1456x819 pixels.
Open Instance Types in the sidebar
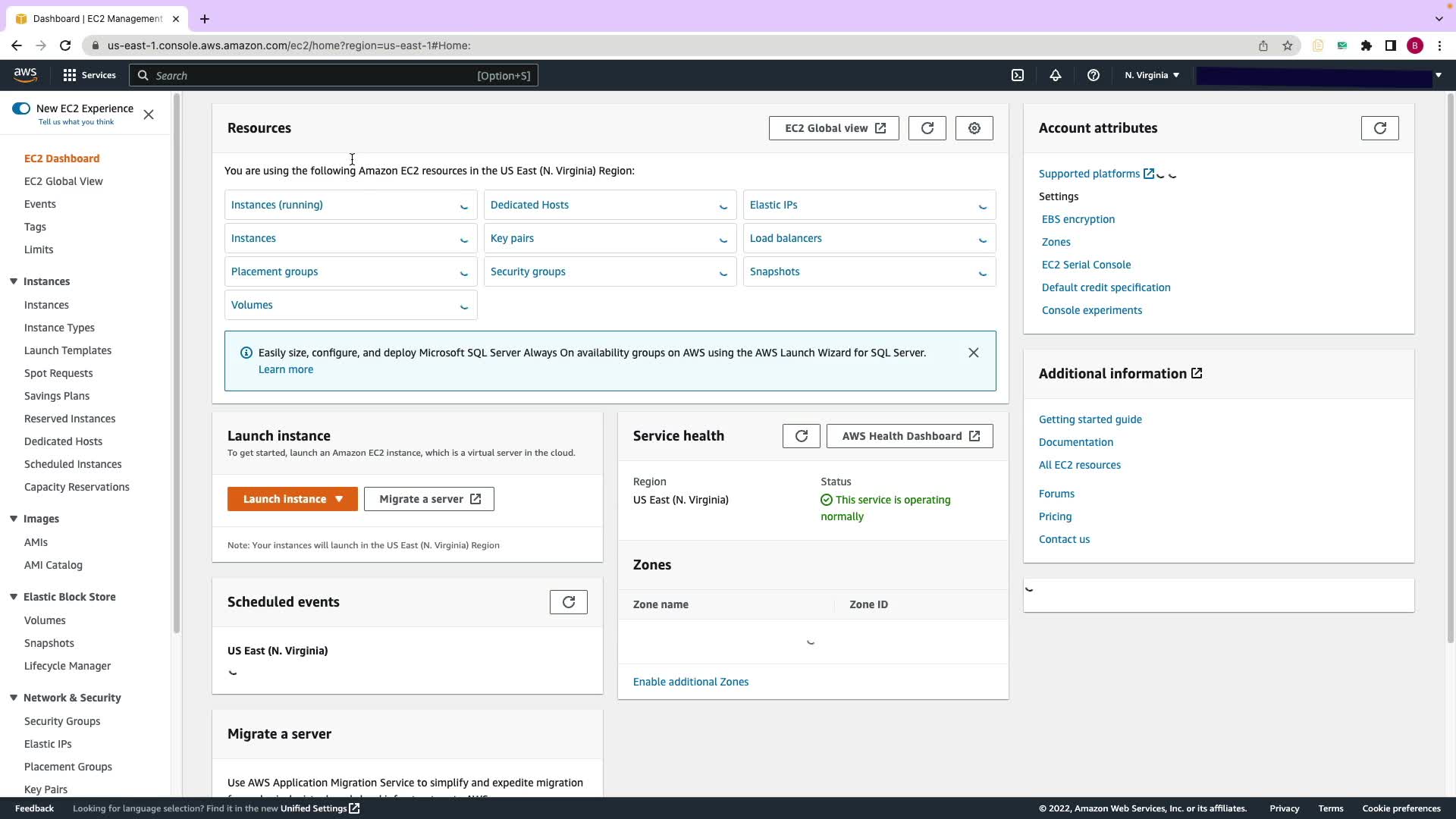click(x=59, y=328)
